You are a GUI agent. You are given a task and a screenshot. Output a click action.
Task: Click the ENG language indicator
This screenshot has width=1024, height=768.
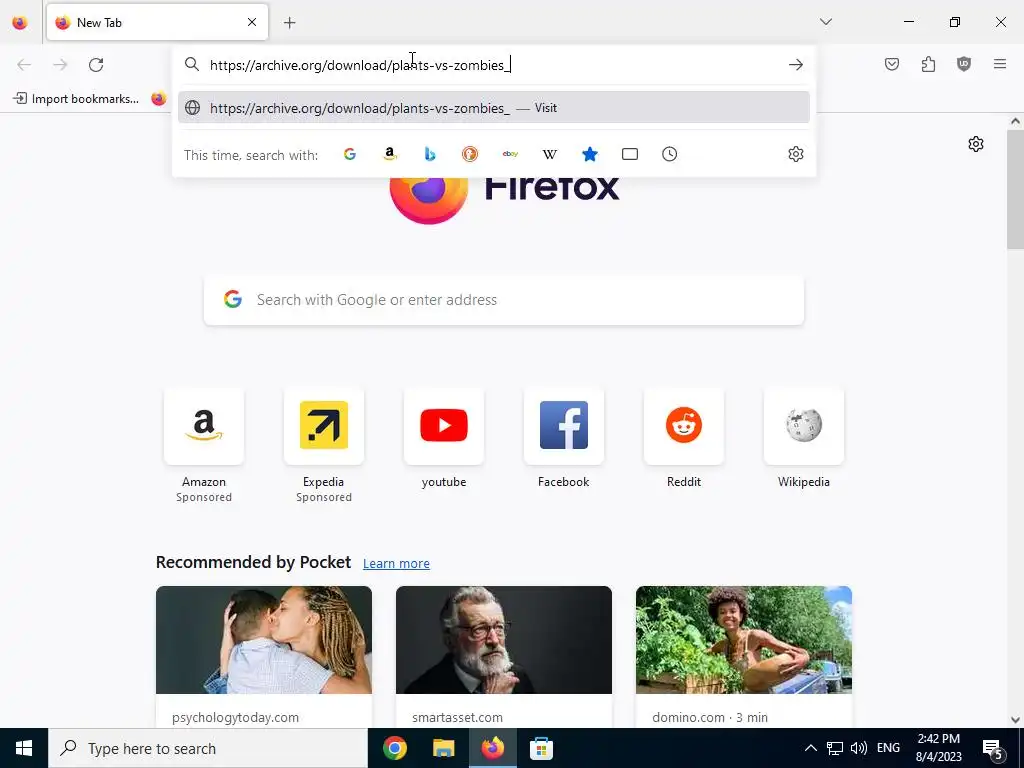[x=888, y=748]
